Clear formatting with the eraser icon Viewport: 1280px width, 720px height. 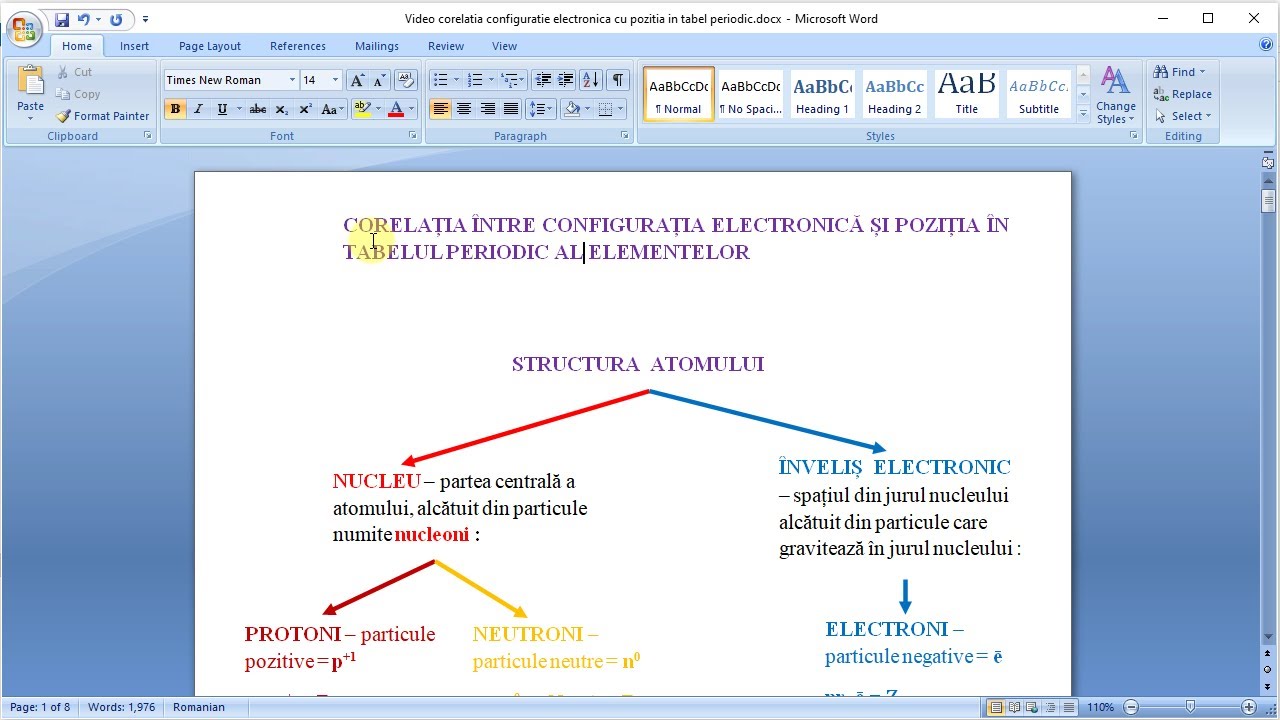[405, 80]
